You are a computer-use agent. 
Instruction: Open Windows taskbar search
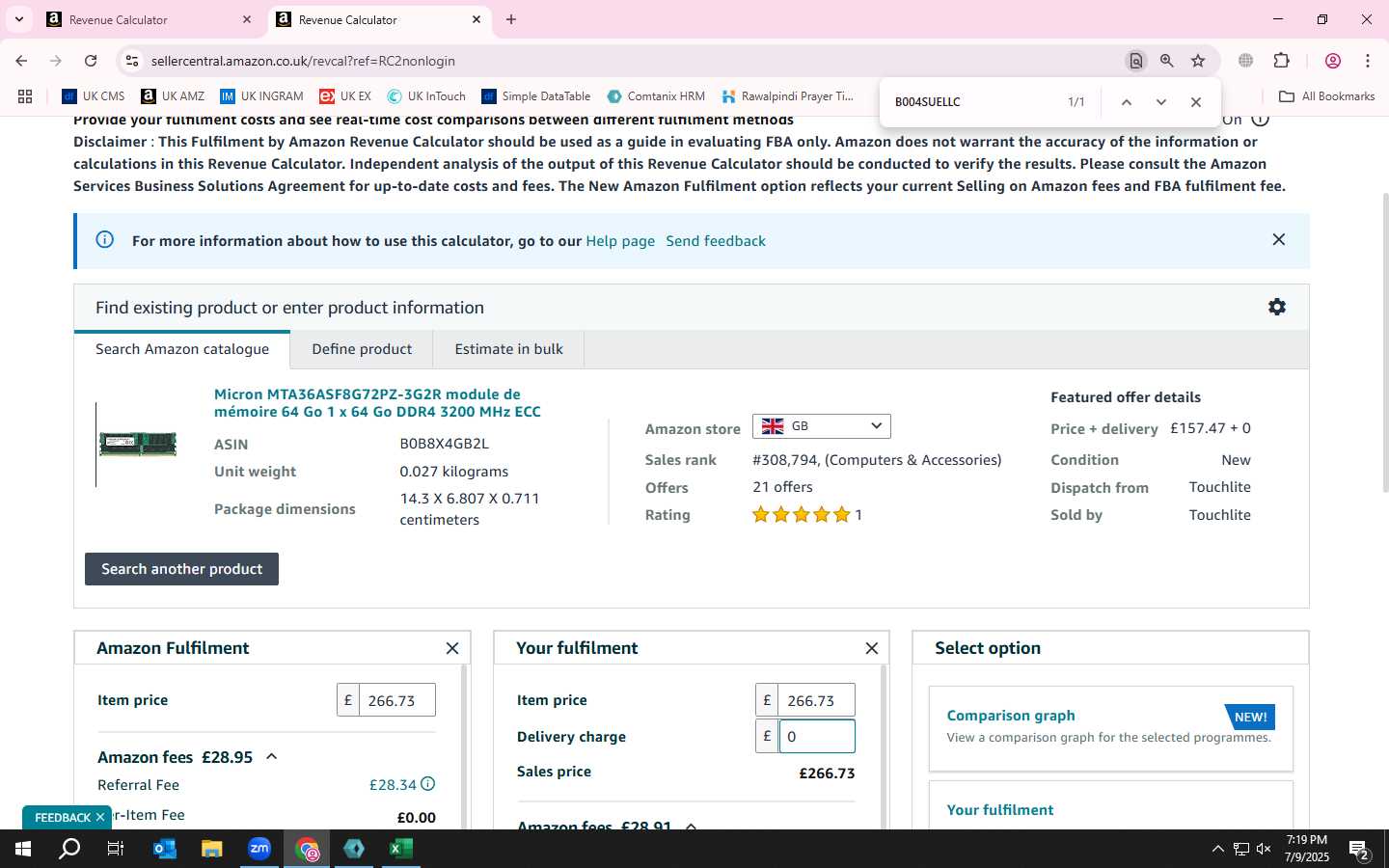pos(69,849)
